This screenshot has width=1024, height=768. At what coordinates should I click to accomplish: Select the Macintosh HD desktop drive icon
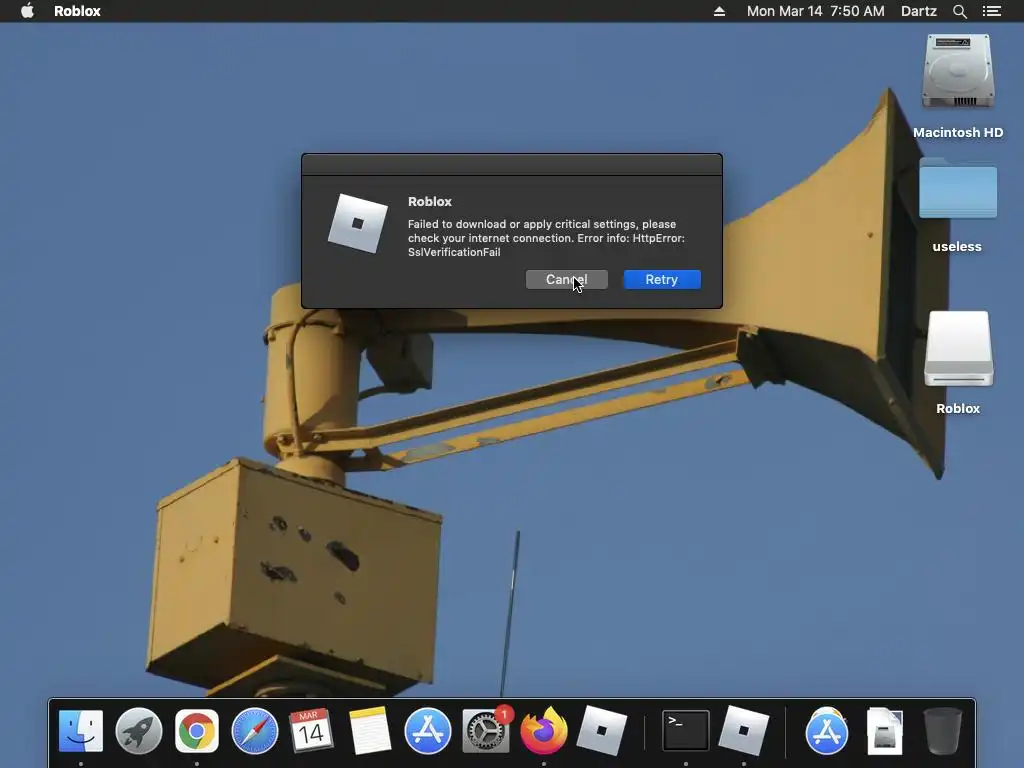(958, 72)
